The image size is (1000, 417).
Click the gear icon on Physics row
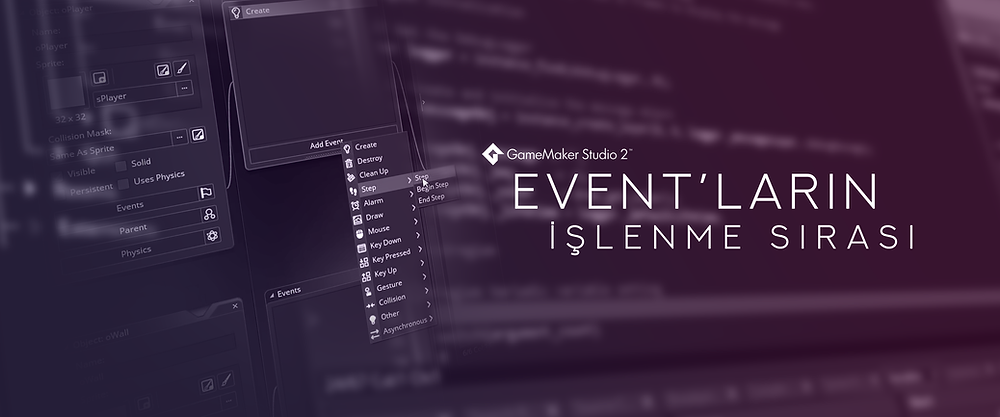point(212,236)
